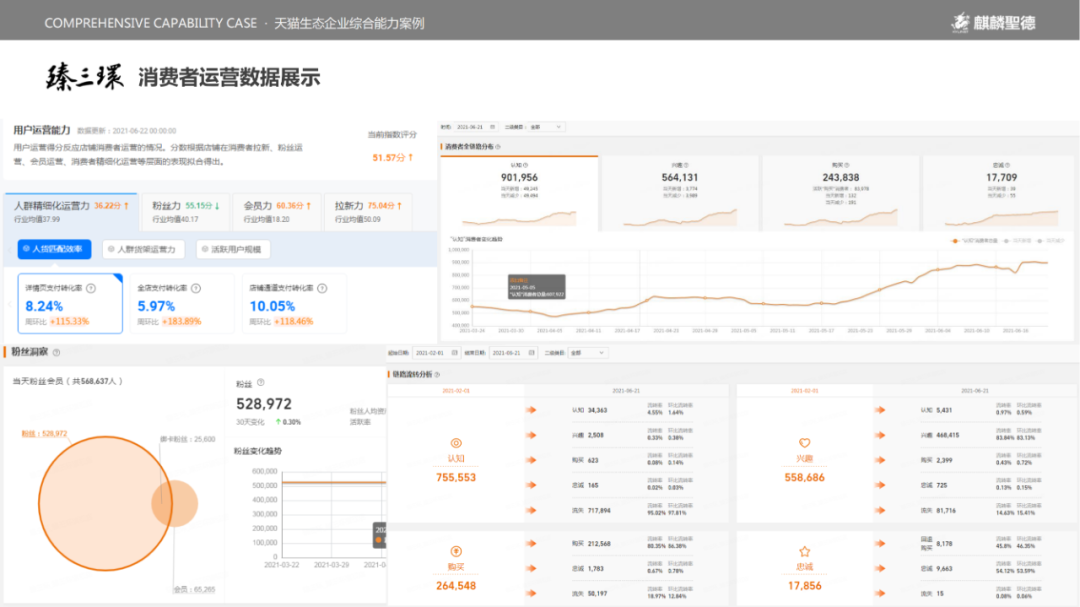Click the 绑卡粉丝：25,600 label
1080x607 pixels.
point(187,439)
